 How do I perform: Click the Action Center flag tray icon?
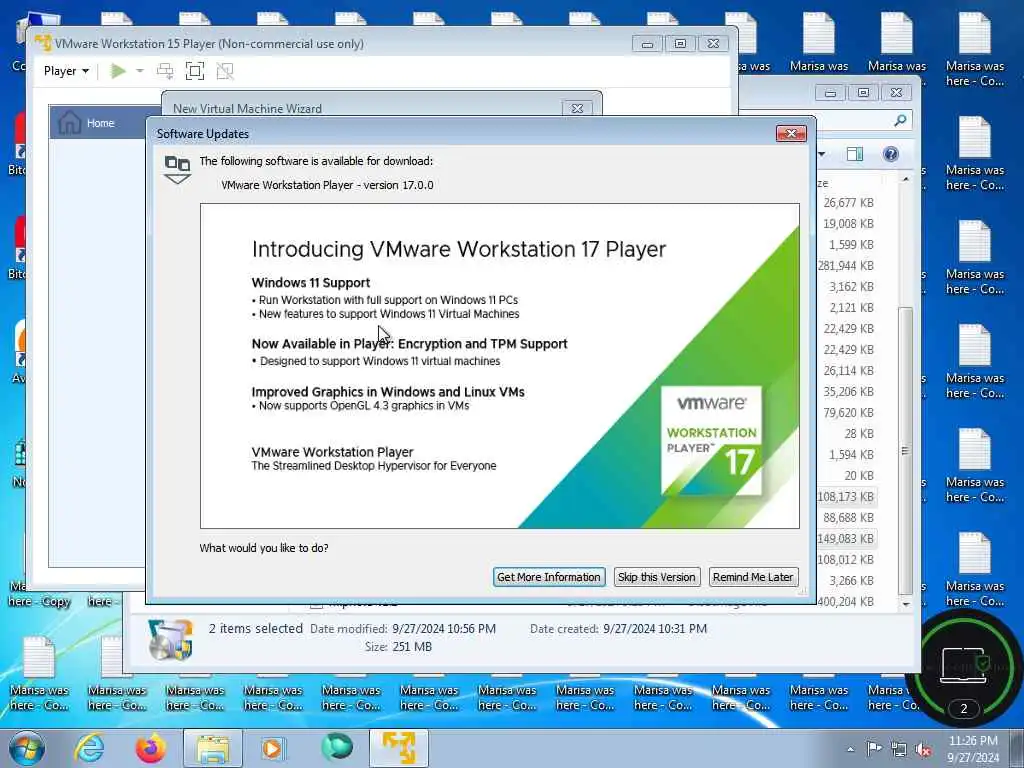[874, 749]
